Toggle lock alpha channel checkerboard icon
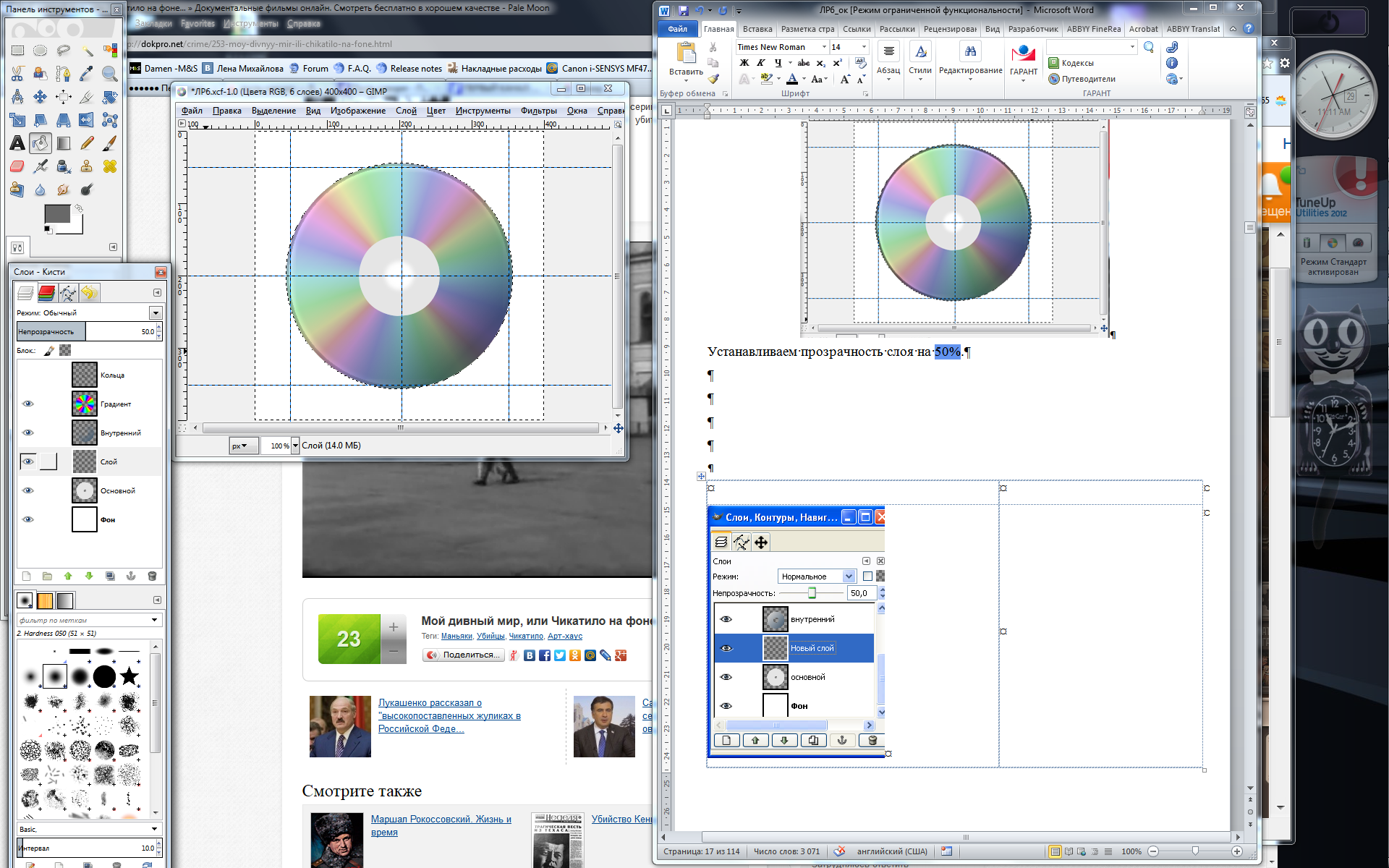This screenshot has width=1389, height=868. pyautogui.click(x=65, y=351)
